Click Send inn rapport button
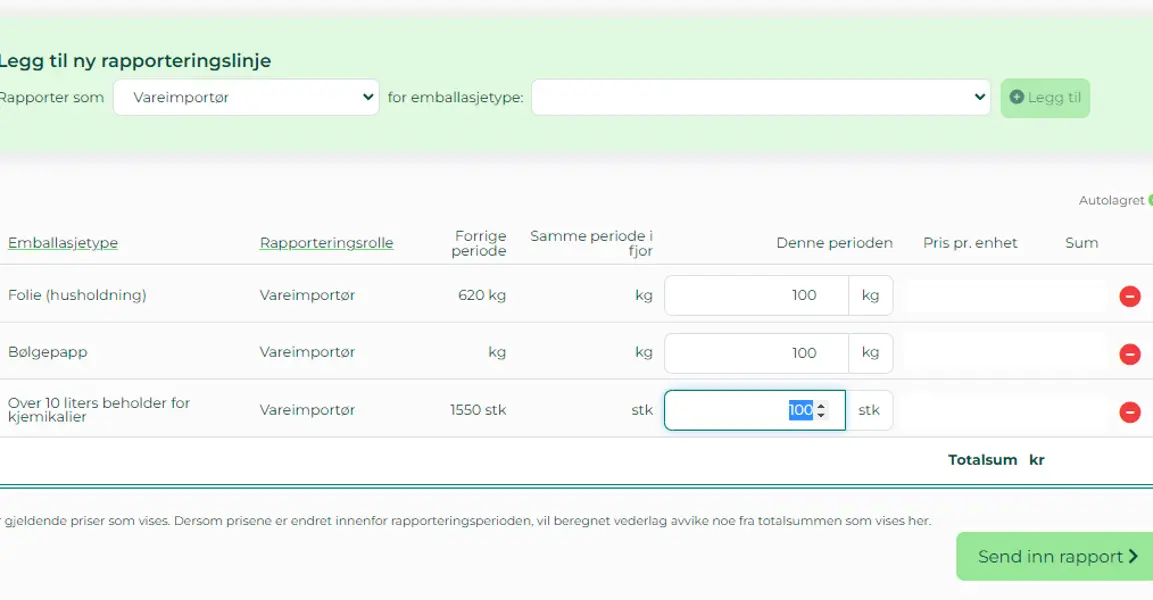 1056,557
